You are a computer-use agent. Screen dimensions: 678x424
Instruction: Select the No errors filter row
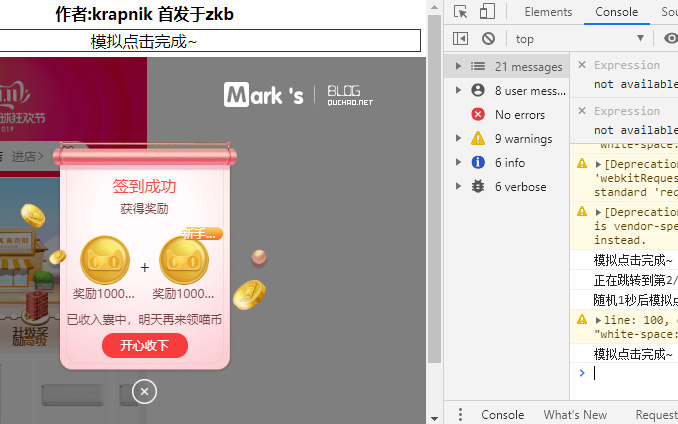click(507, 115)
